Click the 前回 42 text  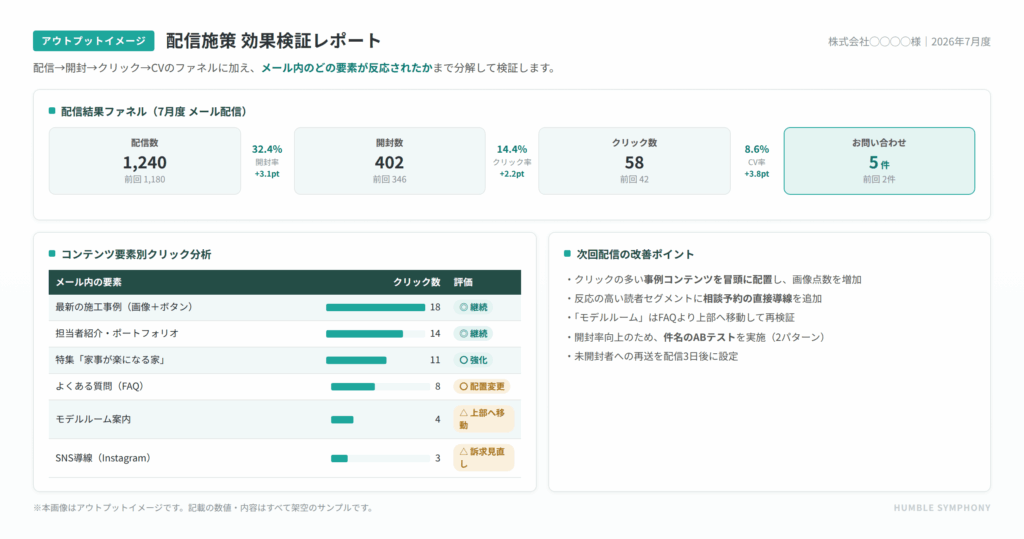634,179
